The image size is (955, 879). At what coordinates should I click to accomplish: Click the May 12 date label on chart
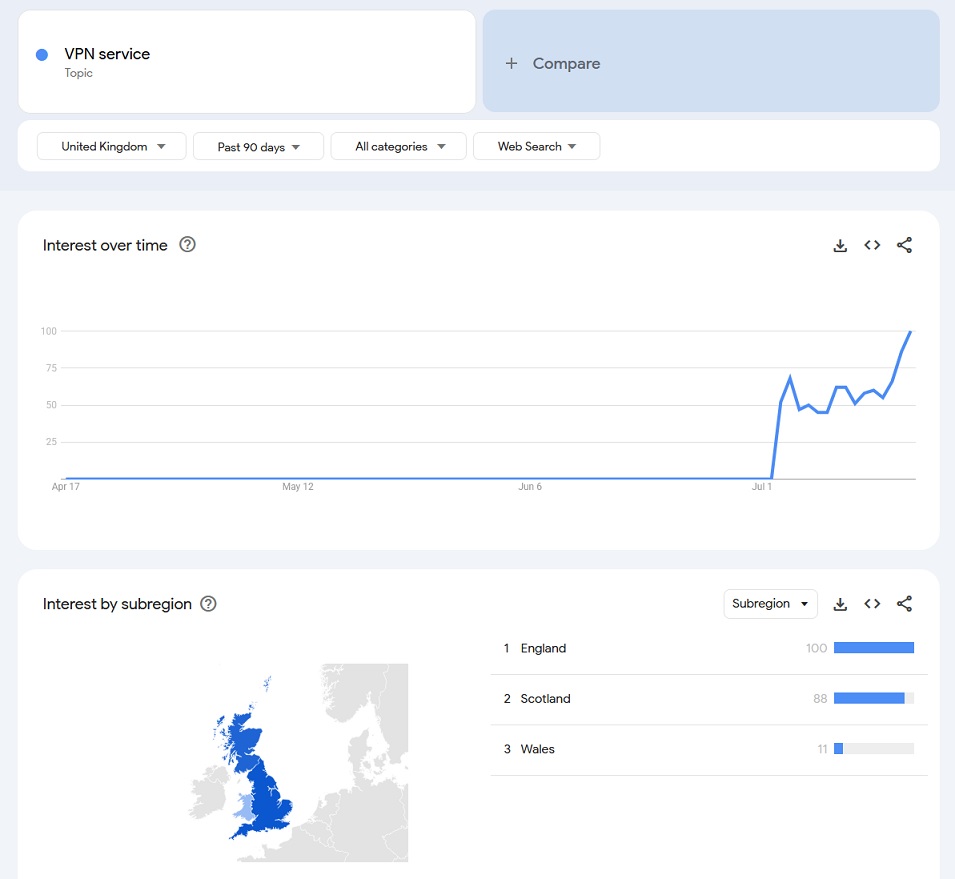298,487
